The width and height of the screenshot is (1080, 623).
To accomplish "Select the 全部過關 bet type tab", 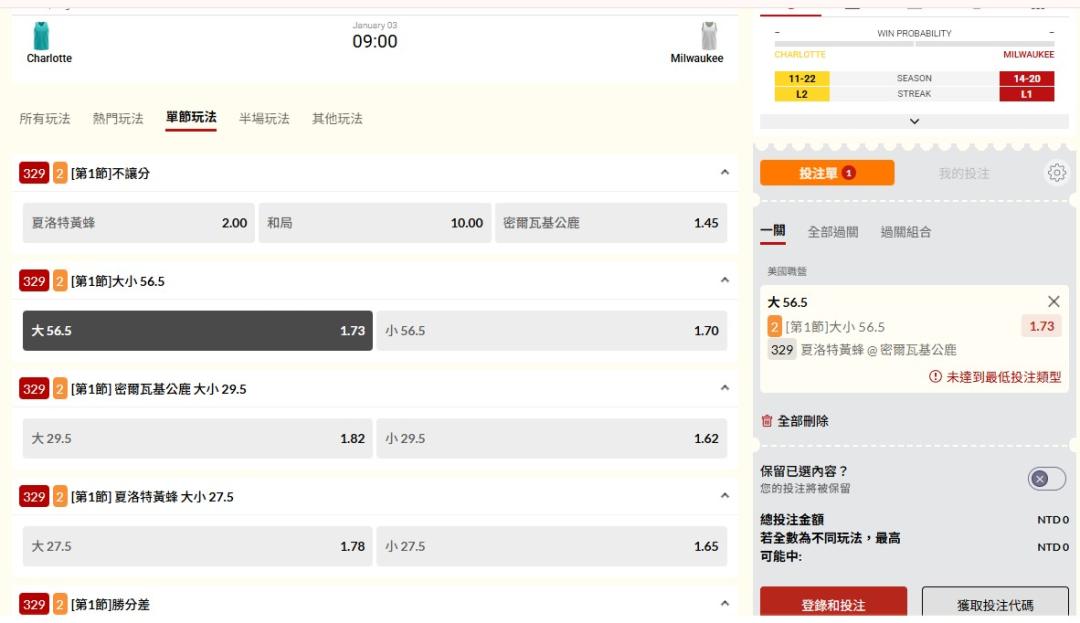I will (x=832, y=232).
